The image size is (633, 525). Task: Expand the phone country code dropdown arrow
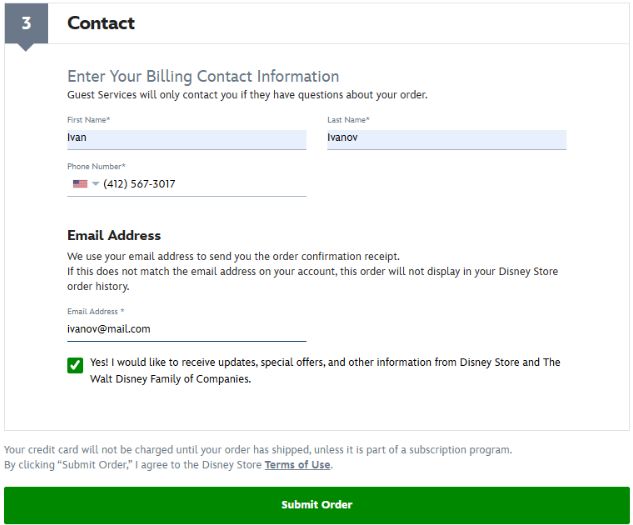(x=96, y=184)
